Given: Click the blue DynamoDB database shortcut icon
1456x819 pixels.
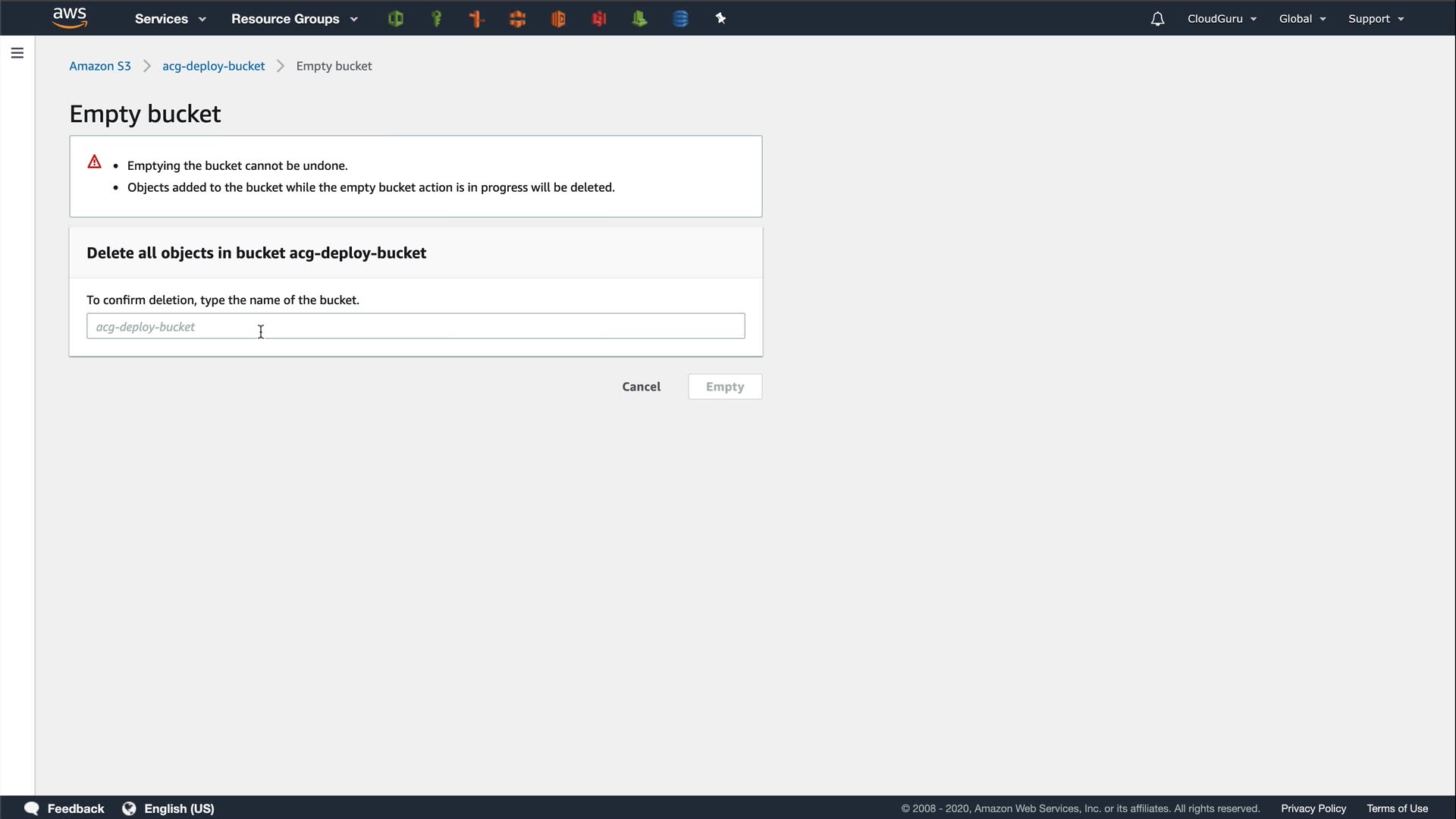Looking at the screenshot, I should [x=680, y=19].
